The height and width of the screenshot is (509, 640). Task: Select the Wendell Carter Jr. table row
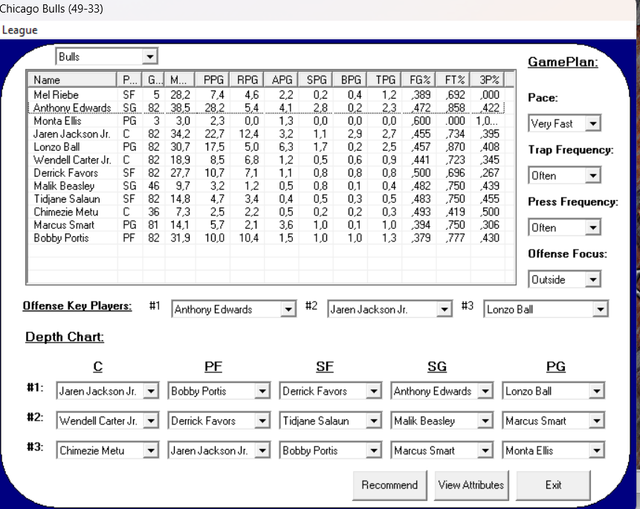point(267,160)
